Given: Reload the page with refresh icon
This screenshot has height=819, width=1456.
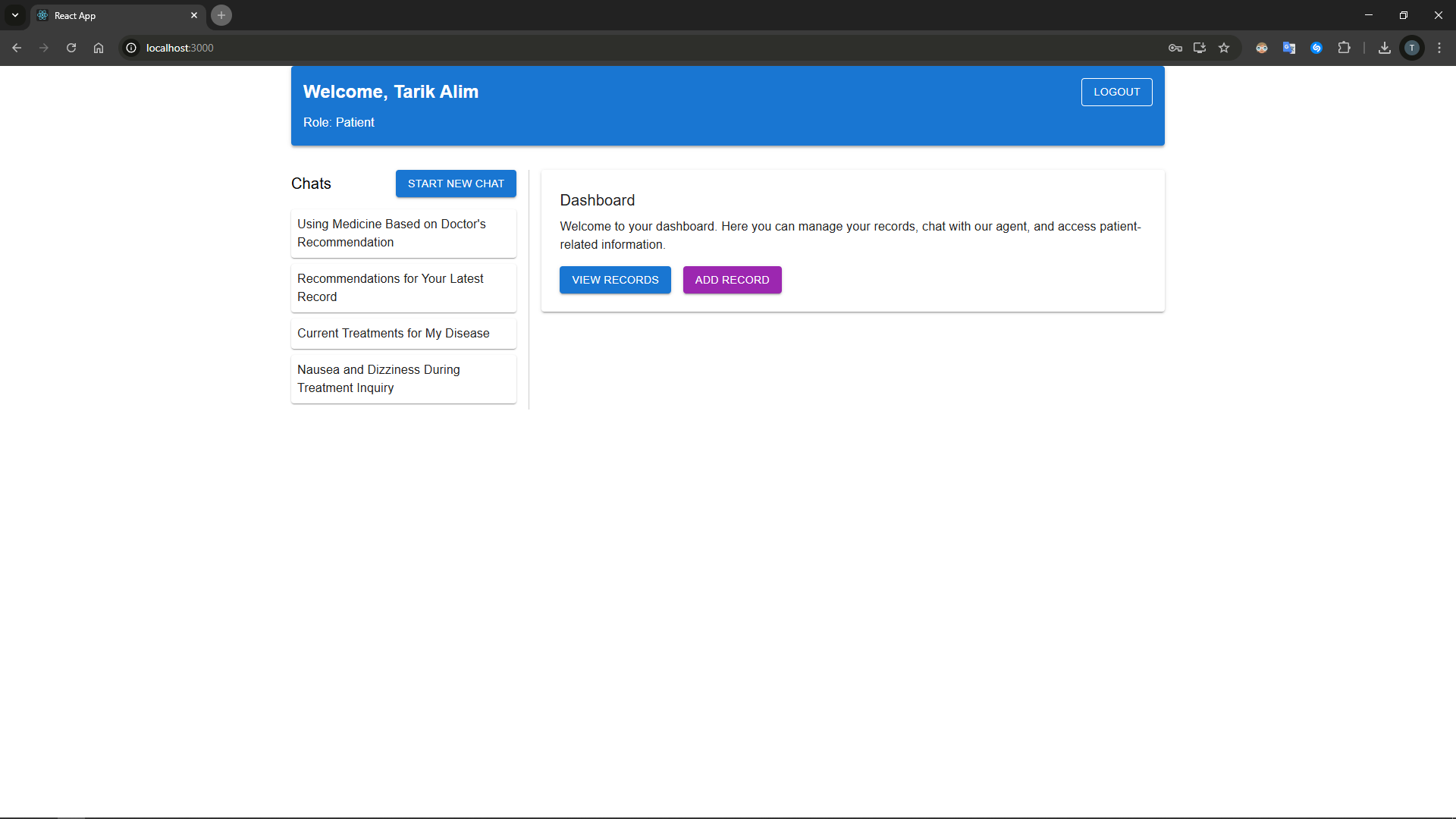Looking at the screenshot, I should pyautogui.click(x=71, y=48).
